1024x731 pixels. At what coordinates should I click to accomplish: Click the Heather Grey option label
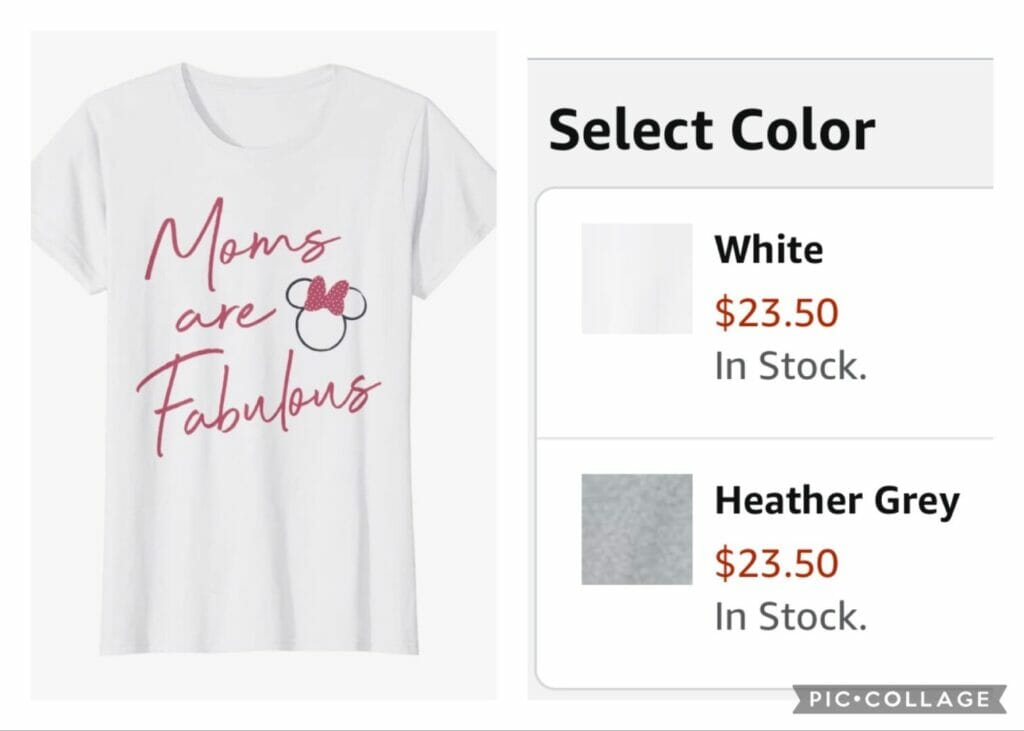tap(837, 501)
